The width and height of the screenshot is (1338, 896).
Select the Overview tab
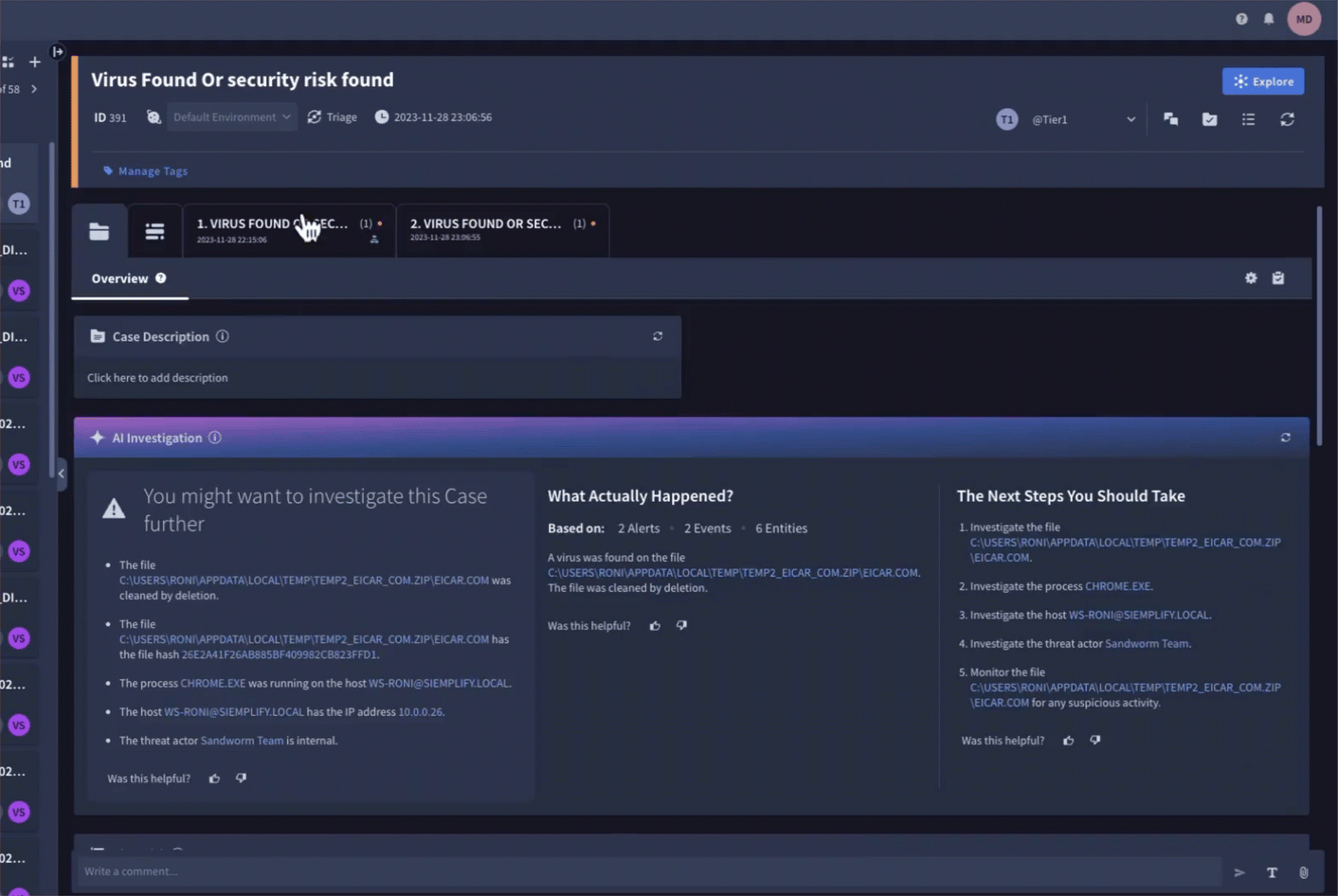click(120, 278)
